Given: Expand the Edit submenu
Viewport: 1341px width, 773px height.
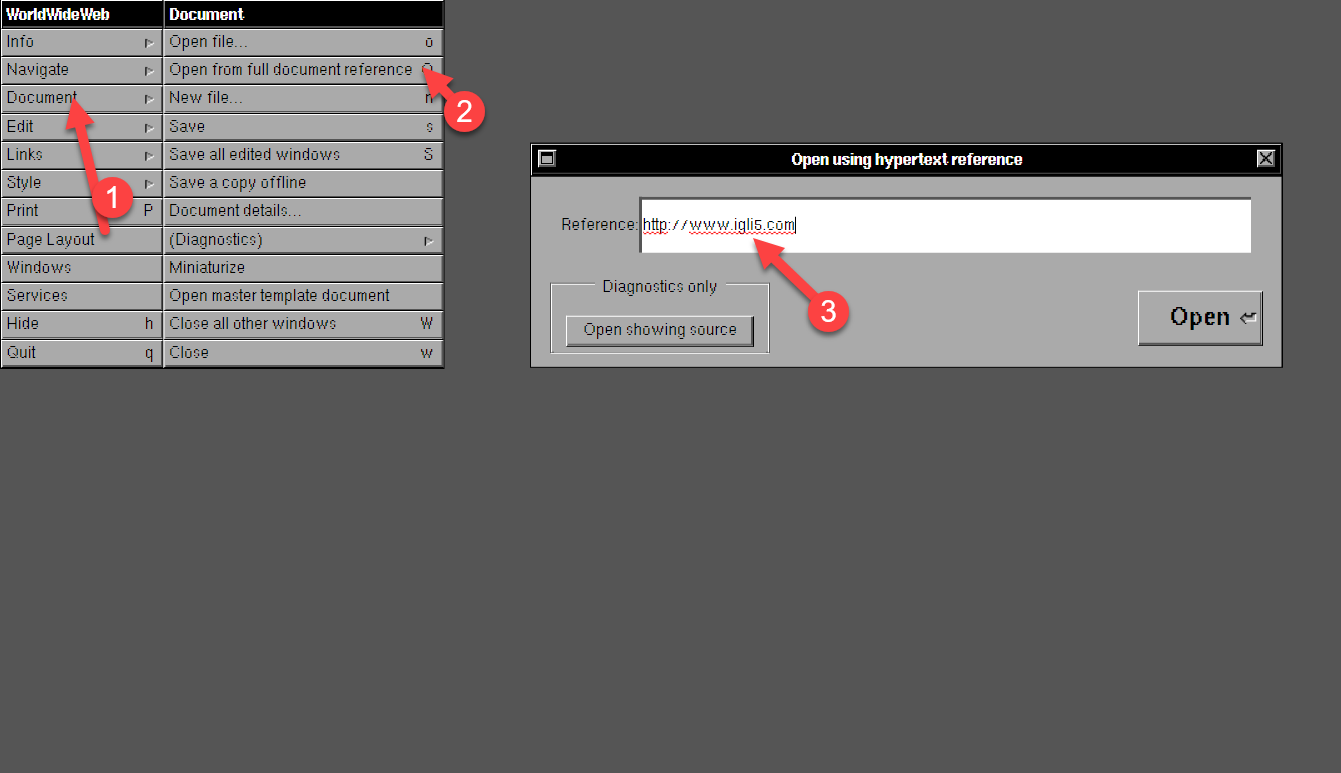Looking at the screenshot, I should click(x=80, y=127).
